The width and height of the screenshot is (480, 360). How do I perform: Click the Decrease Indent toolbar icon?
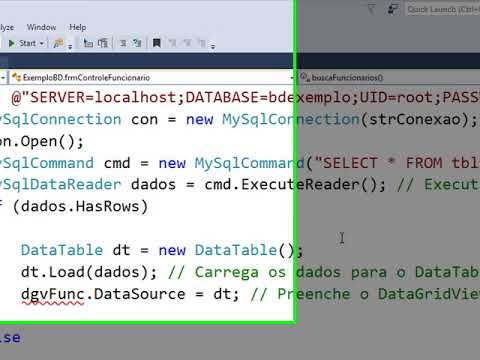(88, 43)
